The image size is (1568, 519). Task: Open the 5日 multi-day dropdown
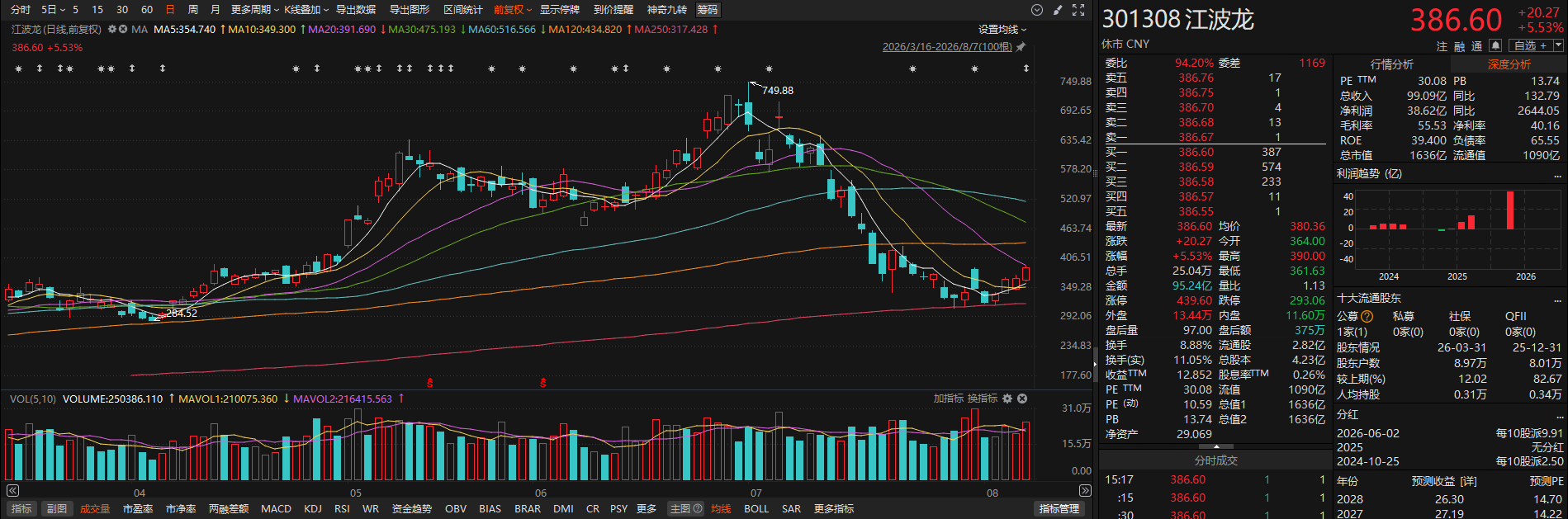click(53, 10)
